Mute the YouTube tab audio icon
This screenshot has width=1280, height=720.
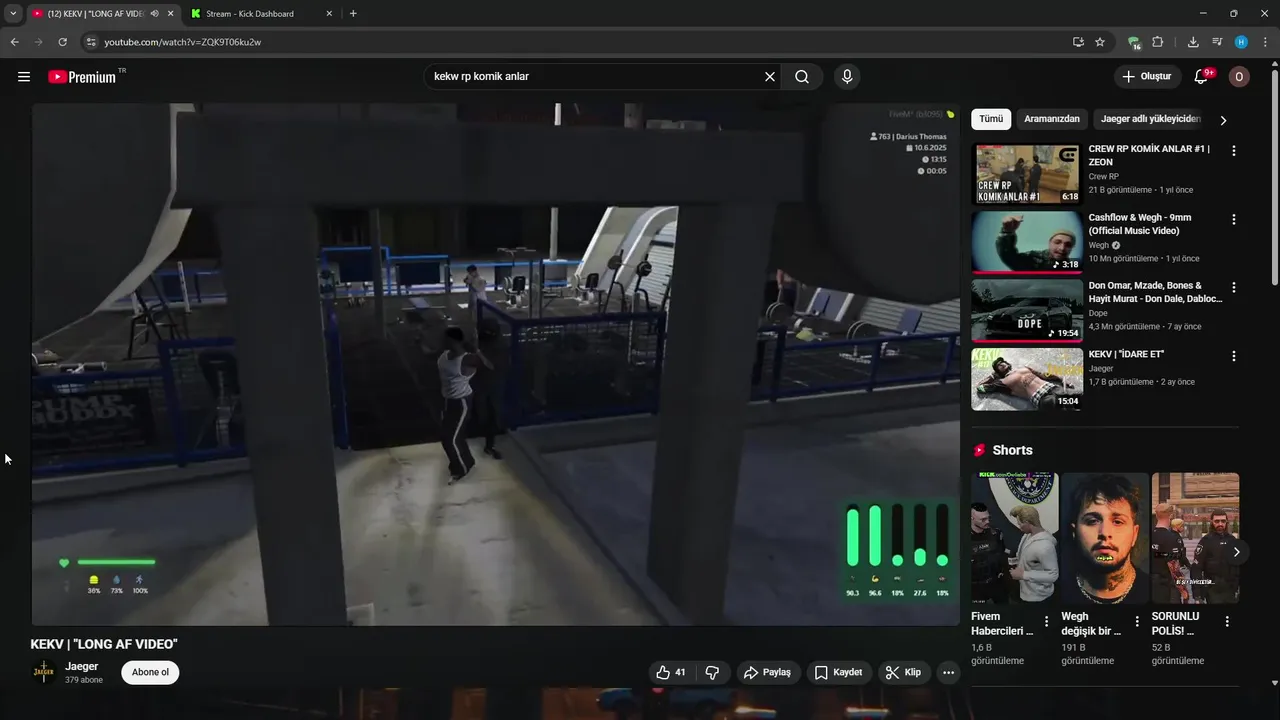pyautogui.click(x=154, y=14)
